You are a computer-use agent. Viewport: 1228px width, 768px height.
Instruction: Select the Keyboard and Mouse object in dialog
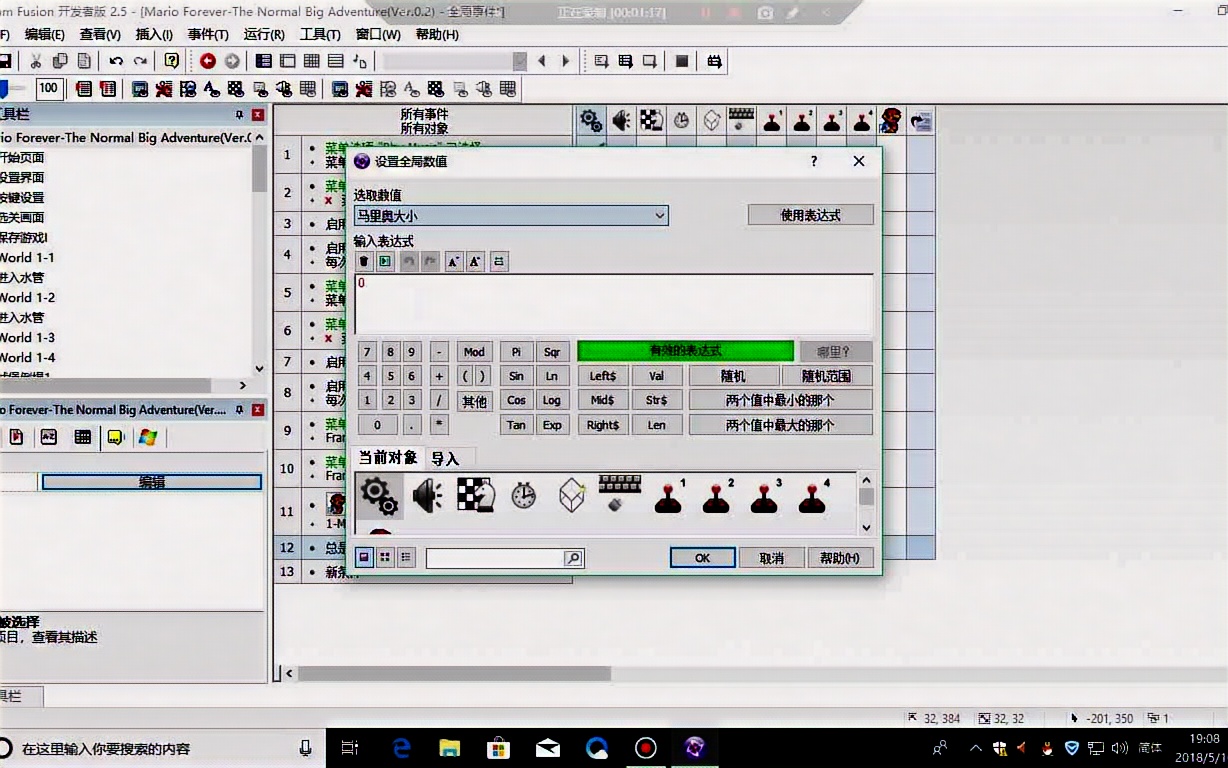point(619,494)
